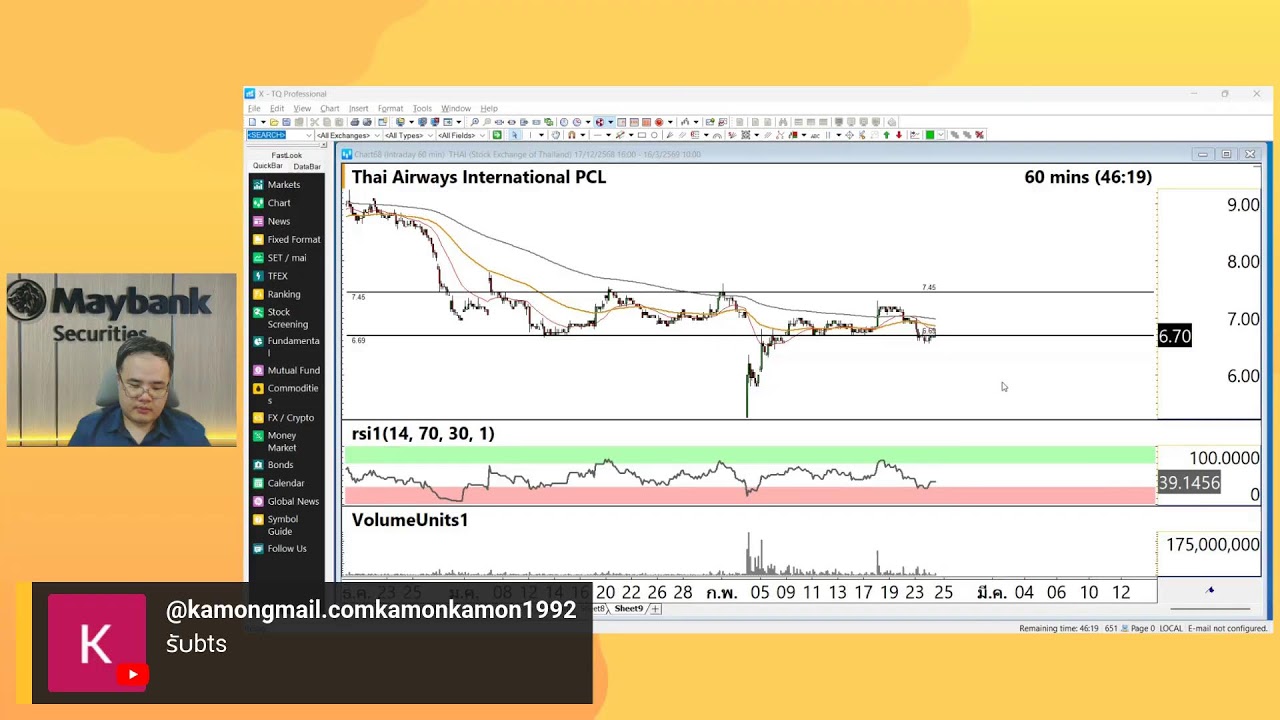Click the red down arrow icon
The image size is (1280, 720).
[899, 135]
